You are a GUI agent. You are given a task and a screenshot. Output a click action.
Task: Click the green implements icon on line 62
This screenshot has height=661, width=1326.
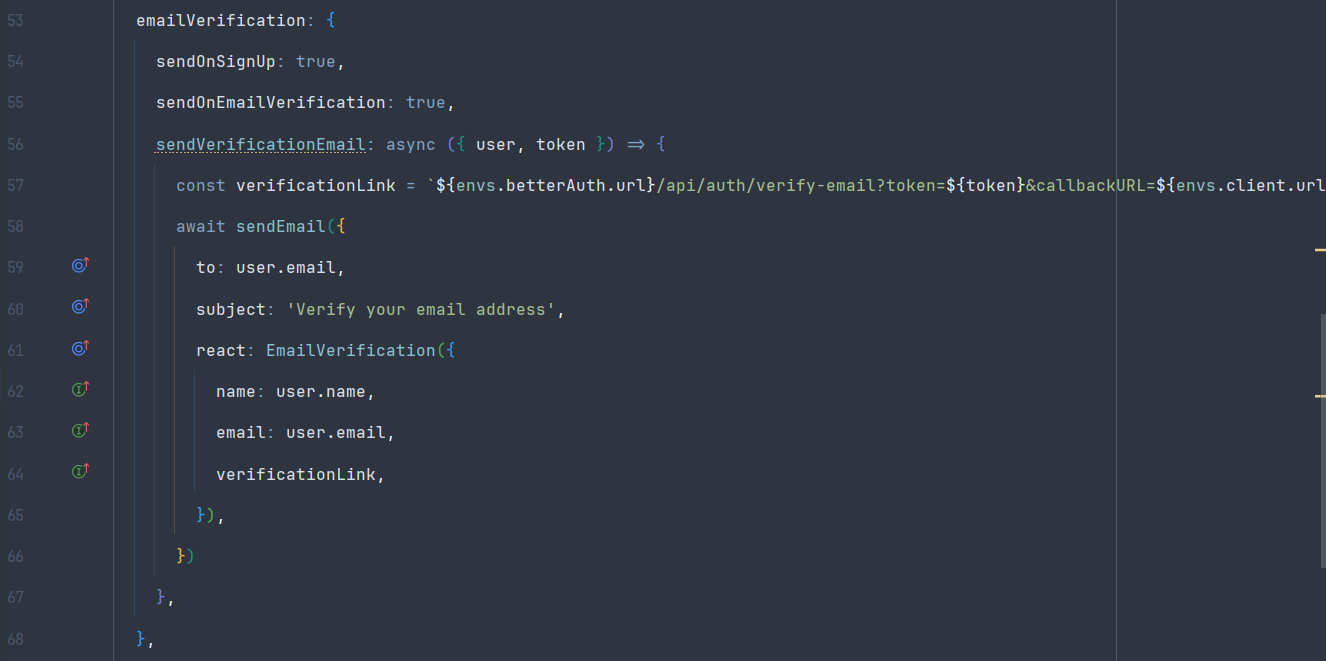(81, 389)
